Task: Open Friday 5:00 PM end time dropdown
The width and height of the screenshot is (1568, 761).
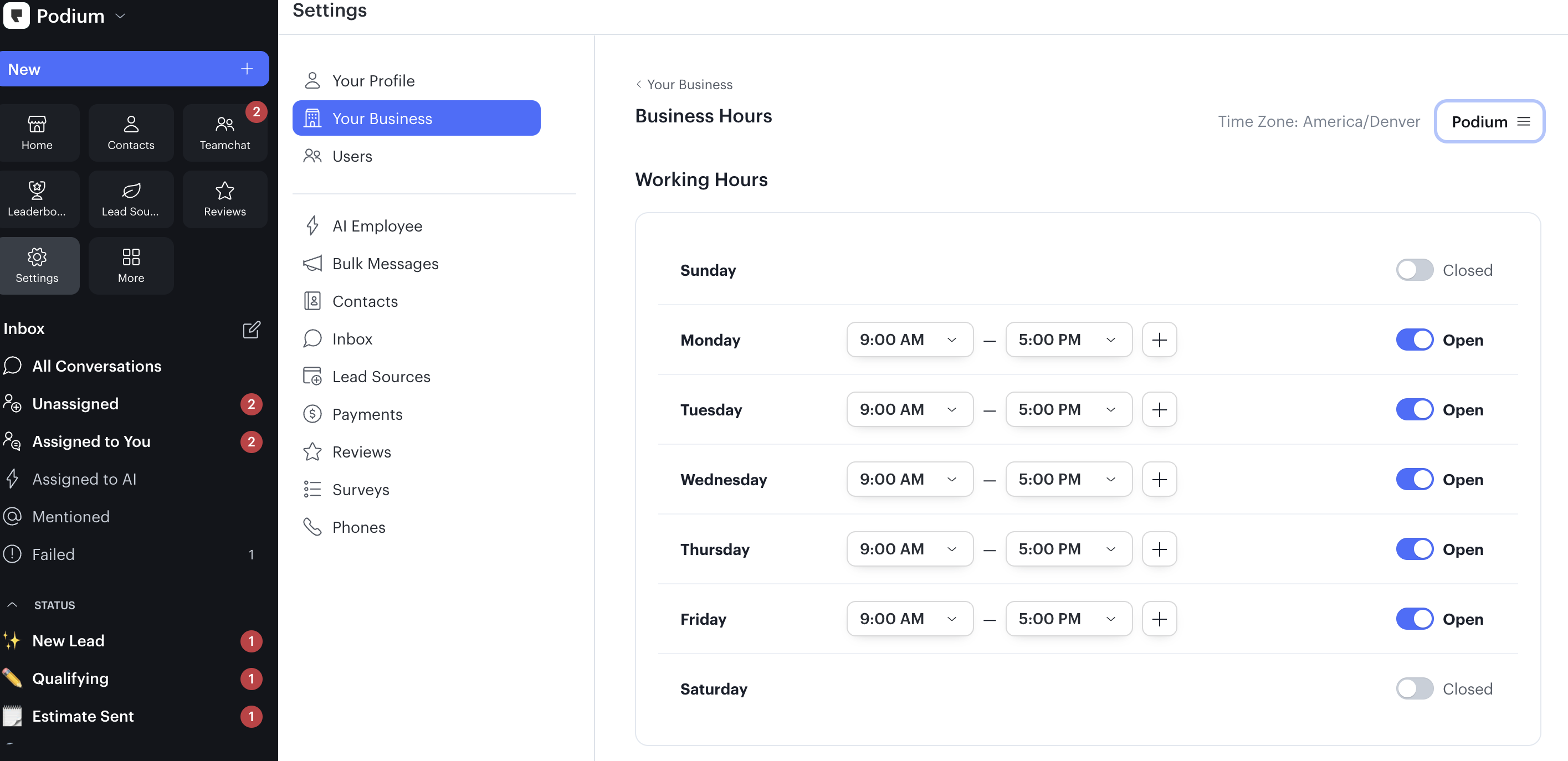Action: click(1068, 619)
